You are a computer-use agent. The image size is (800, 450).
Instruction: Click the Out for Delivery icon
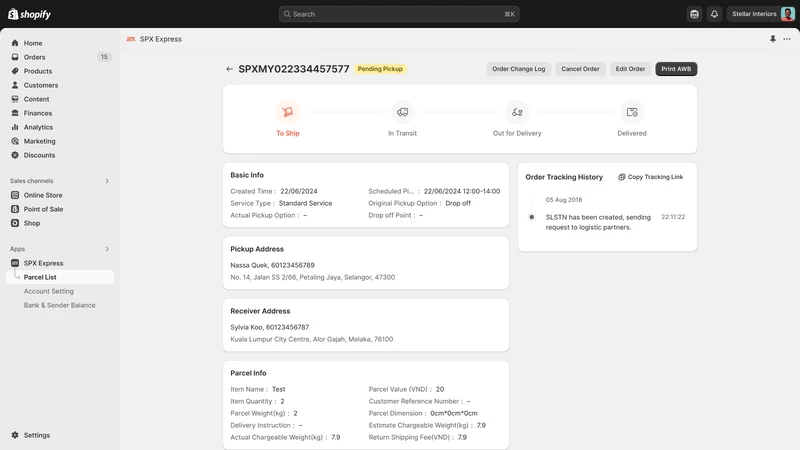pos(517,112)
